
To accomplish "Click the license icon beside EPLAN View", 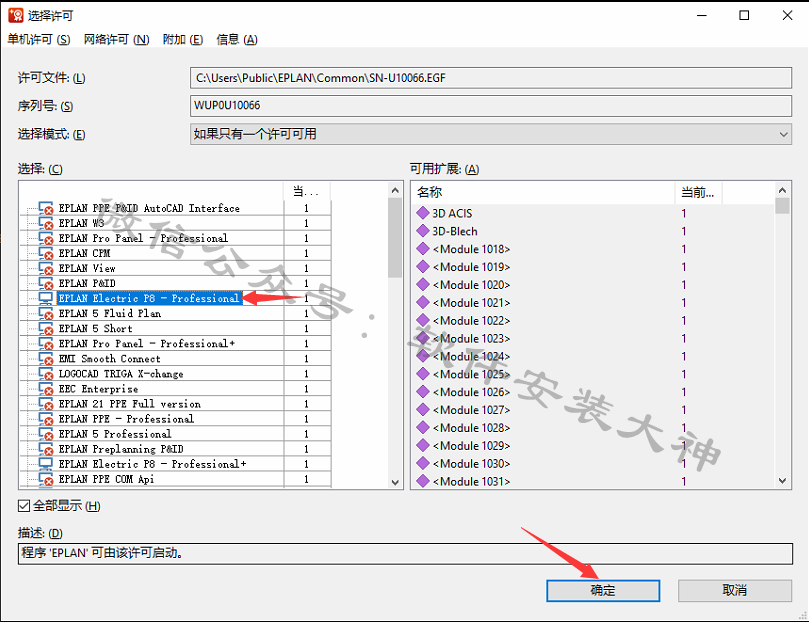I will click(46, 268).
